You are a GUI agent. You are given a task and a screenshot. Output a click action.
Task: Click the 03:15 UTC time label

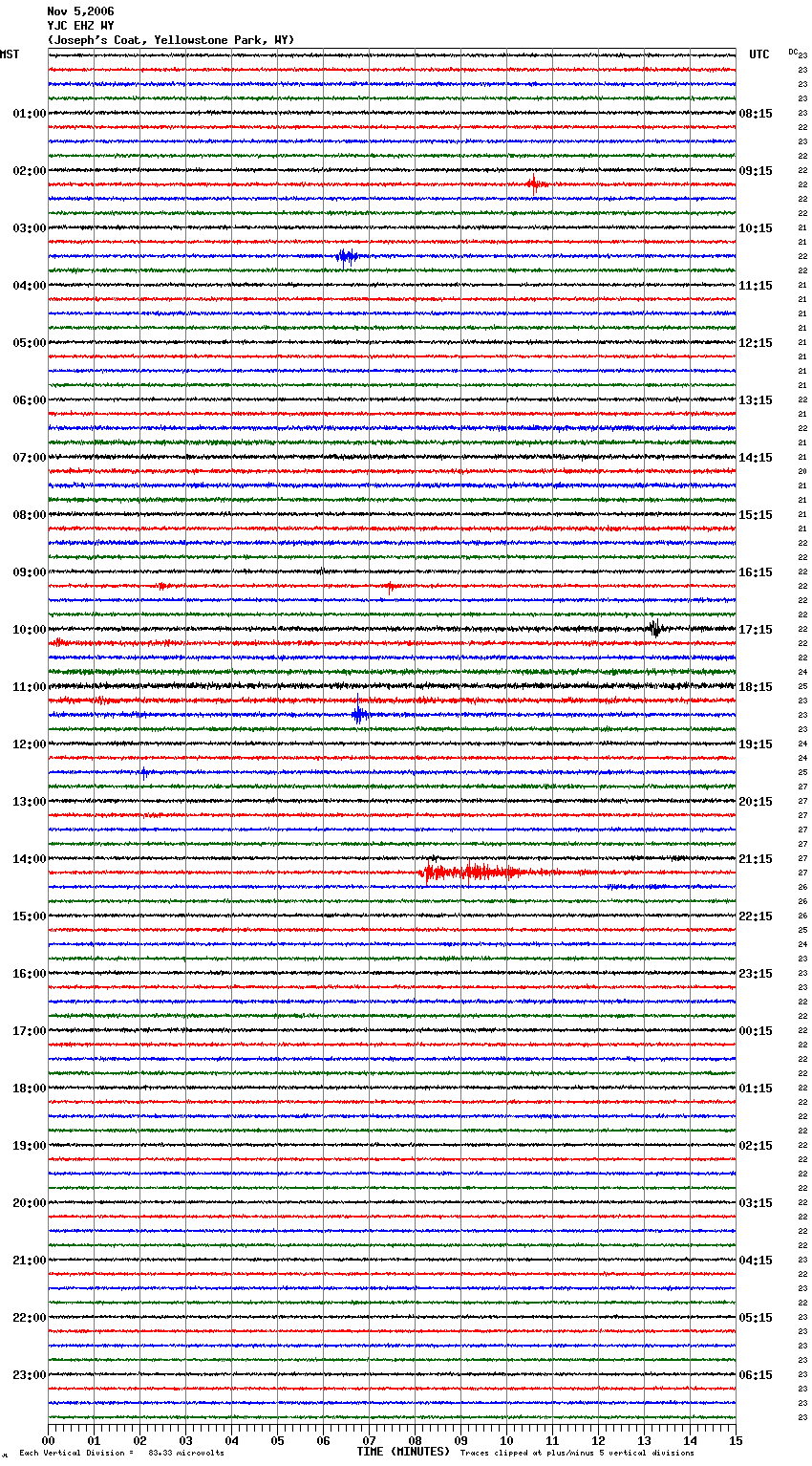click(x=756, y=1203)
